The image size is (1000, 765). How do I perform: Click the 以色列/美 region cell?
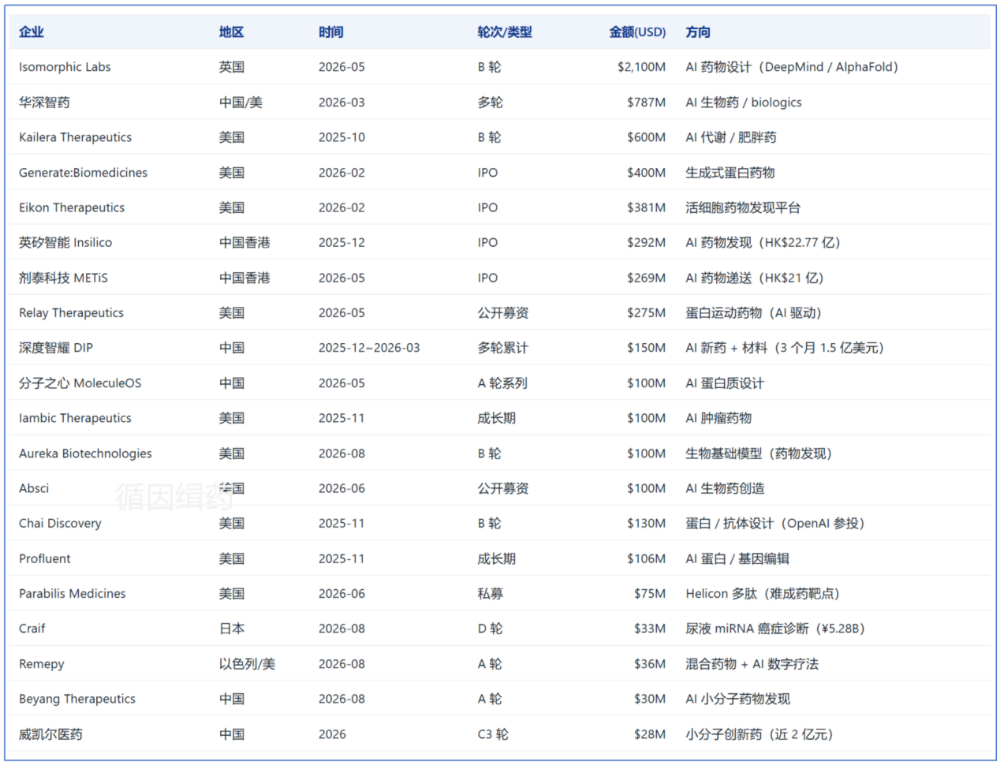pyautogui.click(x=247, y=664)
